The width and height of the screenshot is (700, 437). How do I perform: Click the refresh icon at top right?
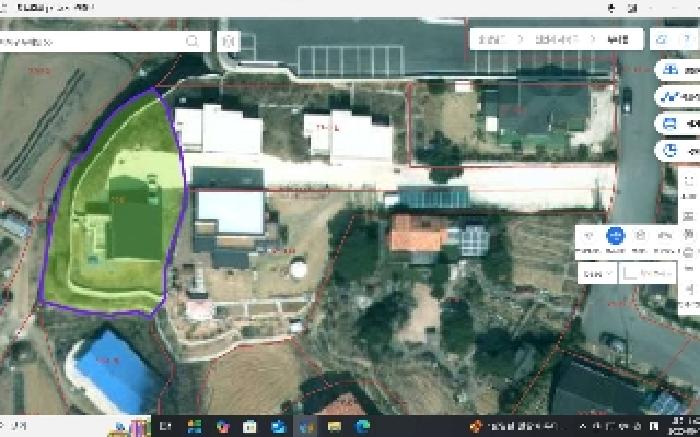pos(661,39)
